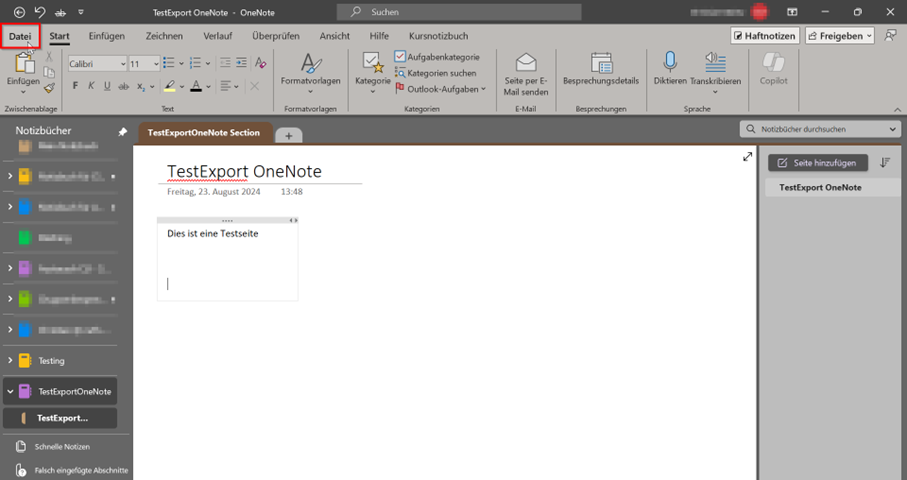
Task: Click the copy icon in Zwischenablage
Action: coord(49,72)
